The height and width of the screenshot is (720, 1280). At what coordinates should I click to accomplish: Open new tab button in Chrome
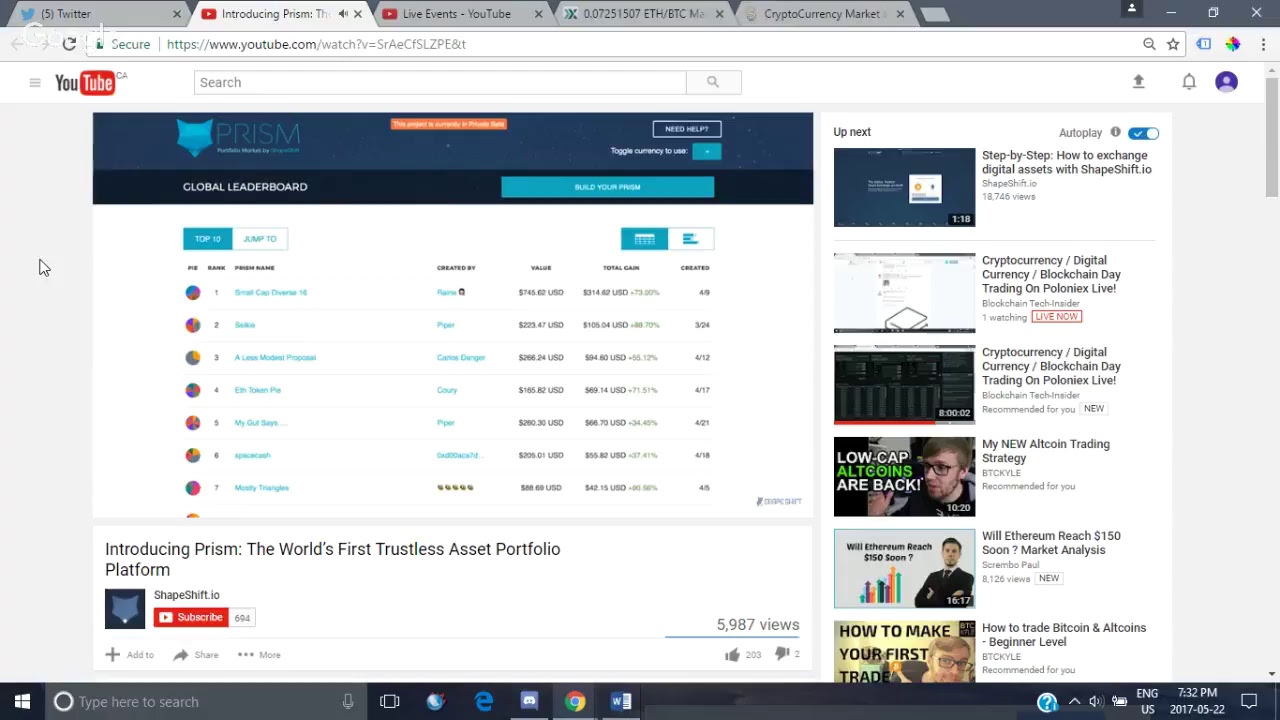[934, 15]
